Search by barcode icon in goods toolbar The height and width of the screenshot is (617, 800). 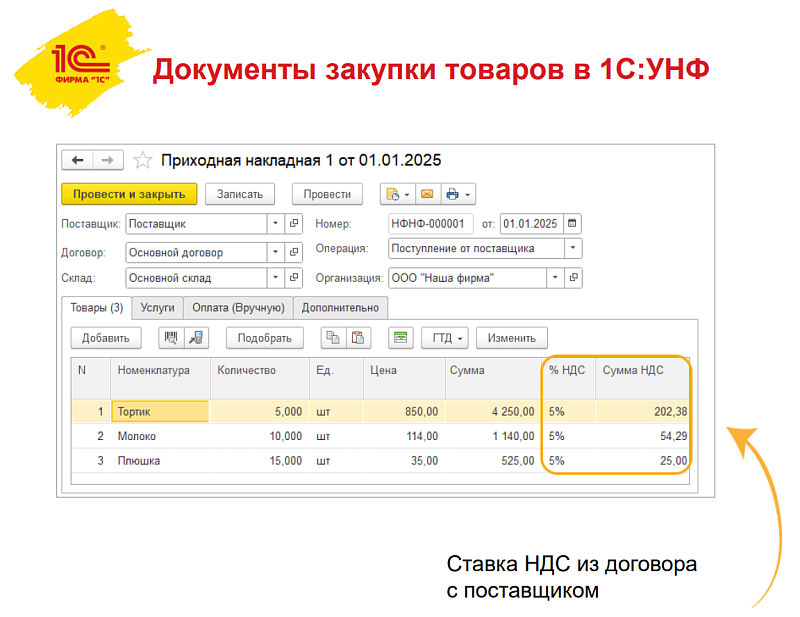[171, 338]
